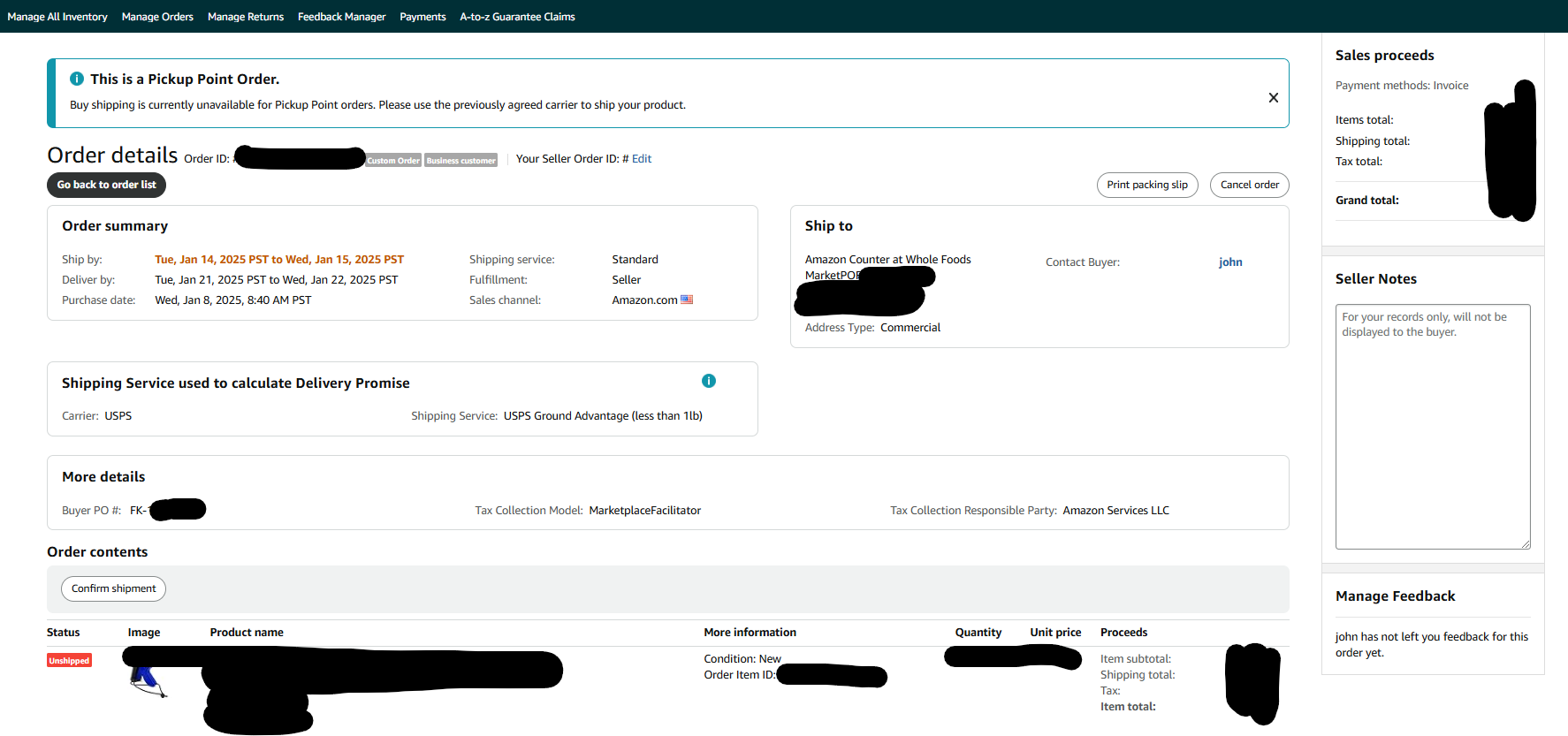Select 'Payment methods: Invoice' text

(x=1402, y=86)
